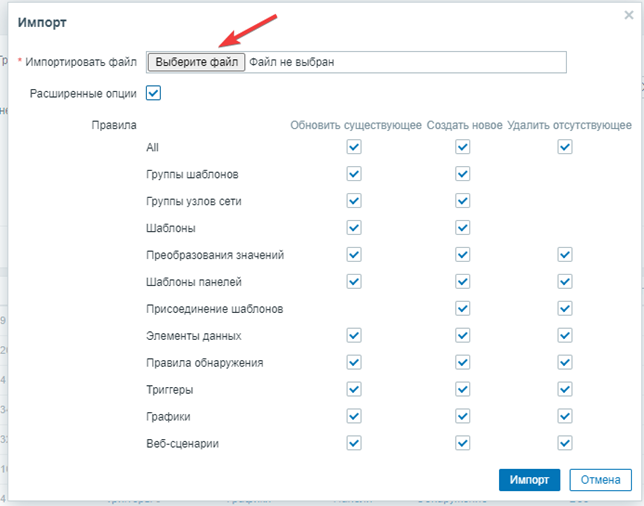Viewport: 644px width, 506px height.
Task: Click the 'Выберите файл' file chooser button
Action: (x=197, y=62)
